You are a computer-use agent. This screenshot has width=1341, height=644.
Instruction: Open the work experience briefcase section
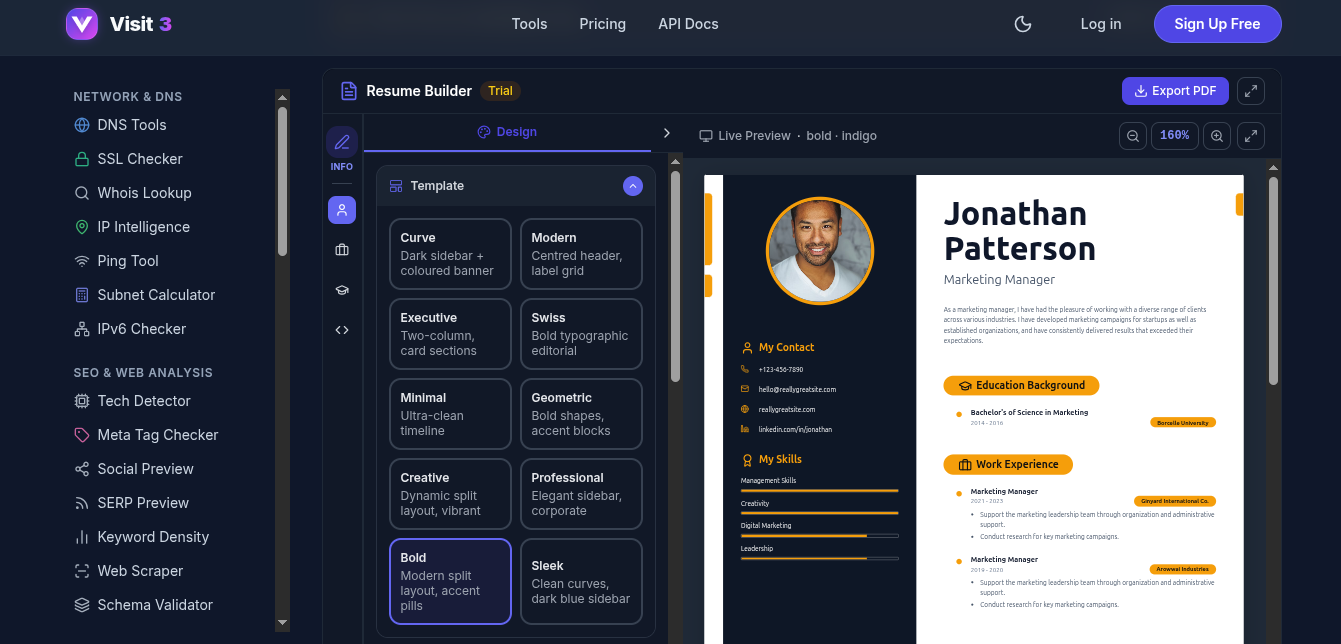tap(342, 250)
